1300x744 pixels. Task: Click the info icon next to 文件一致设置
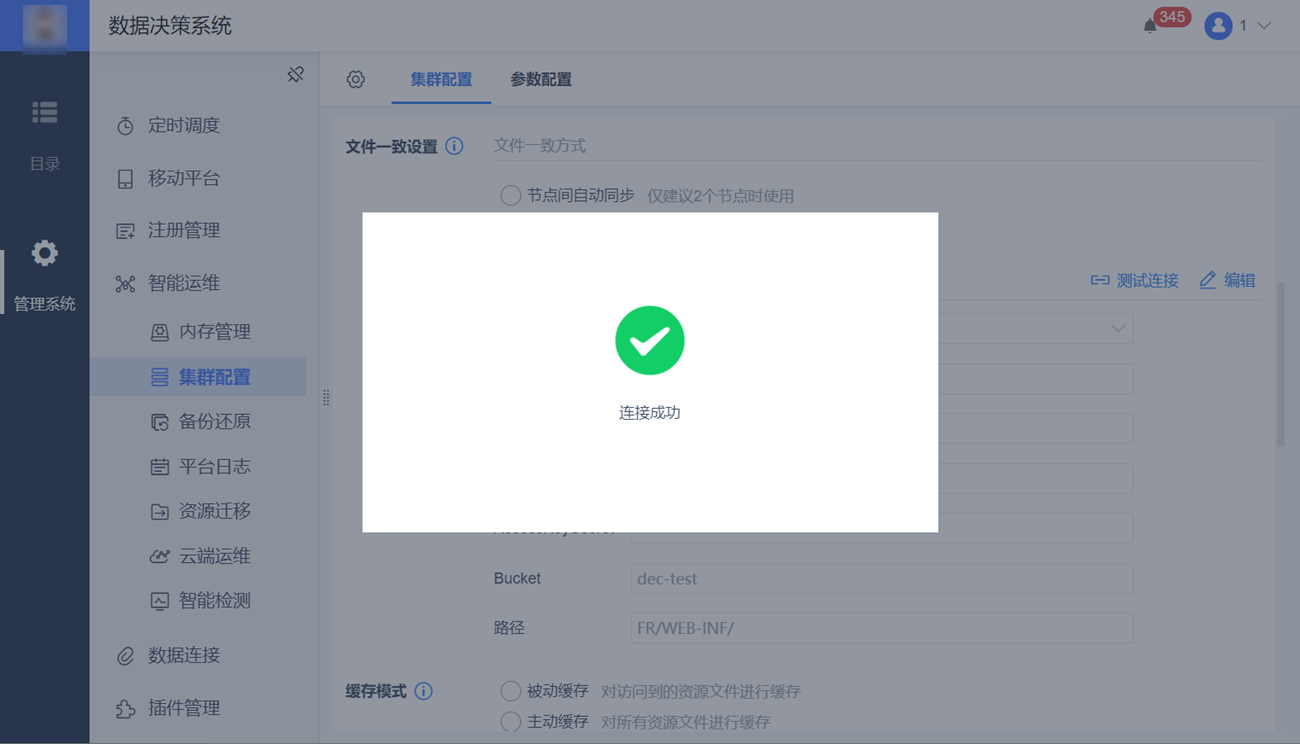(454, 146)
